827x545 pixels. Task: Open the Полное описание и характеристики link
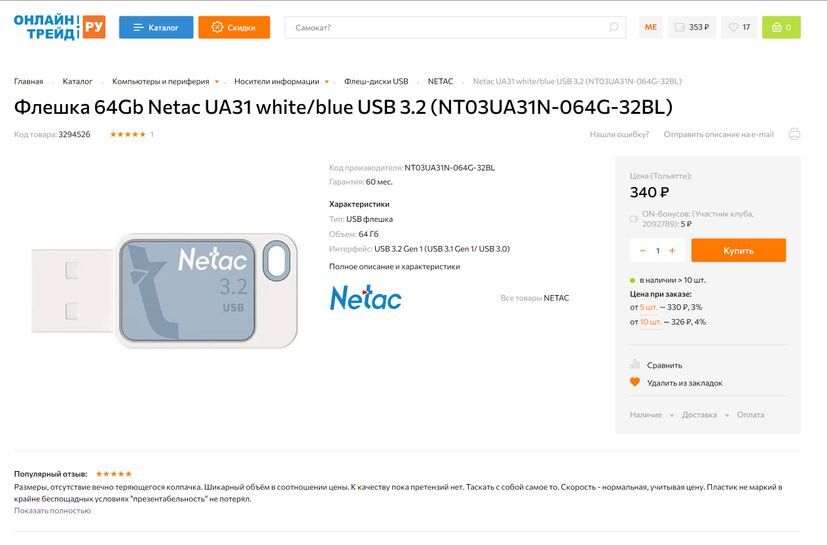394,267
